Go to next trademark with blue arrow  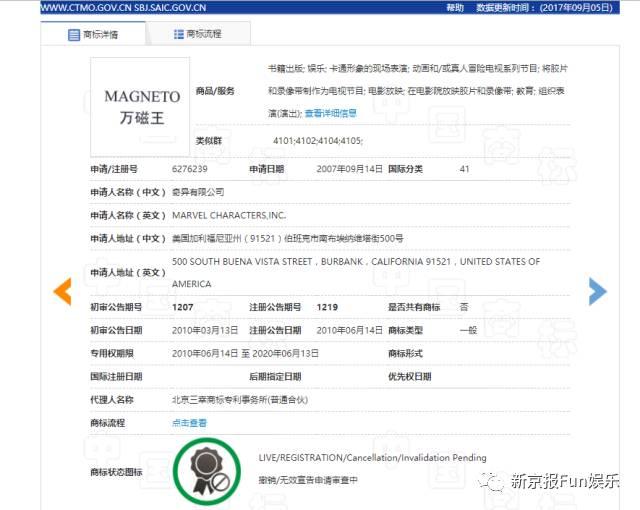coord(598,291)
